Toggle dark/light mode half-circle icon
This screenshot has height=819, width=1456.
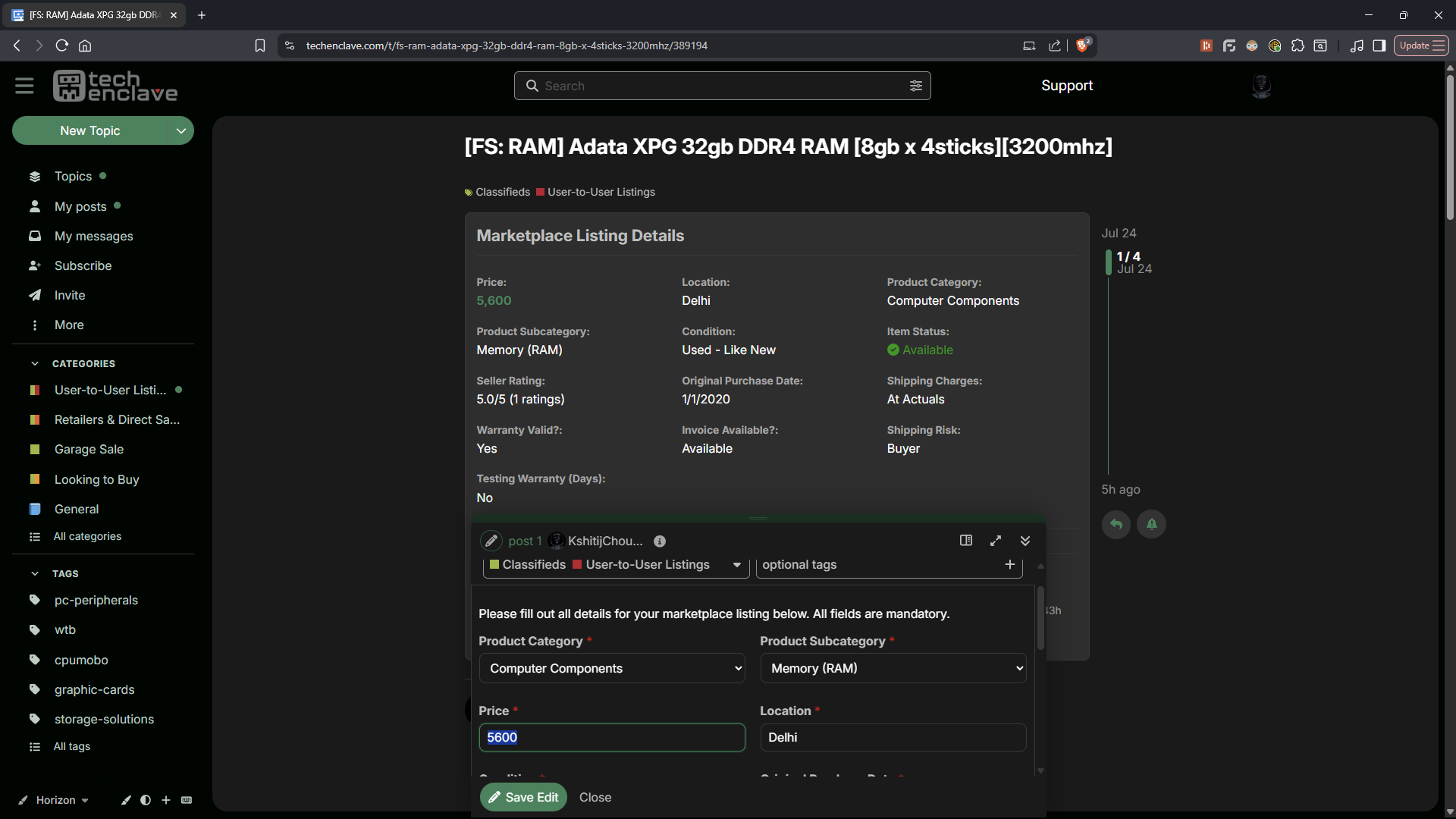click(x=146, y=800)
